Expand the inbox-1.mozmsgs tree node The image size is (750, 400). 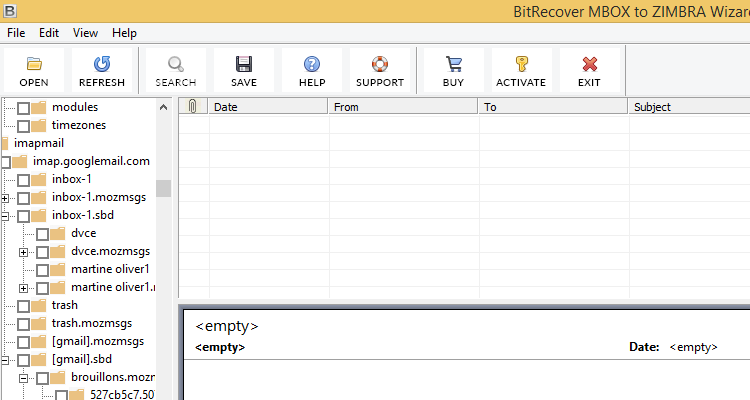pyautogui.click(x=5, y=198)
